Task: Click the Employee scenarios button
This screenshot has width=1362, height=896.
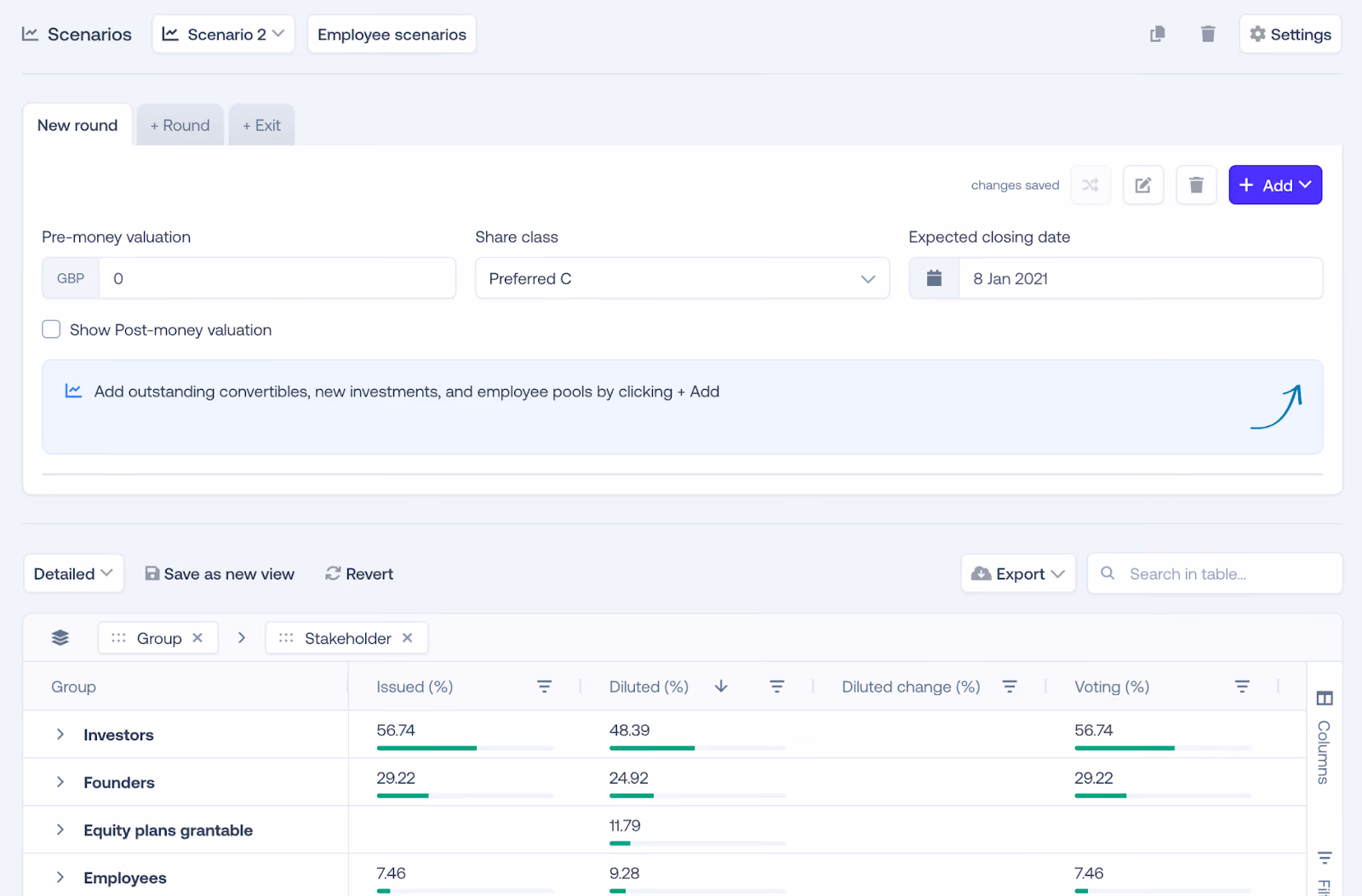Action: coord(392,34)
